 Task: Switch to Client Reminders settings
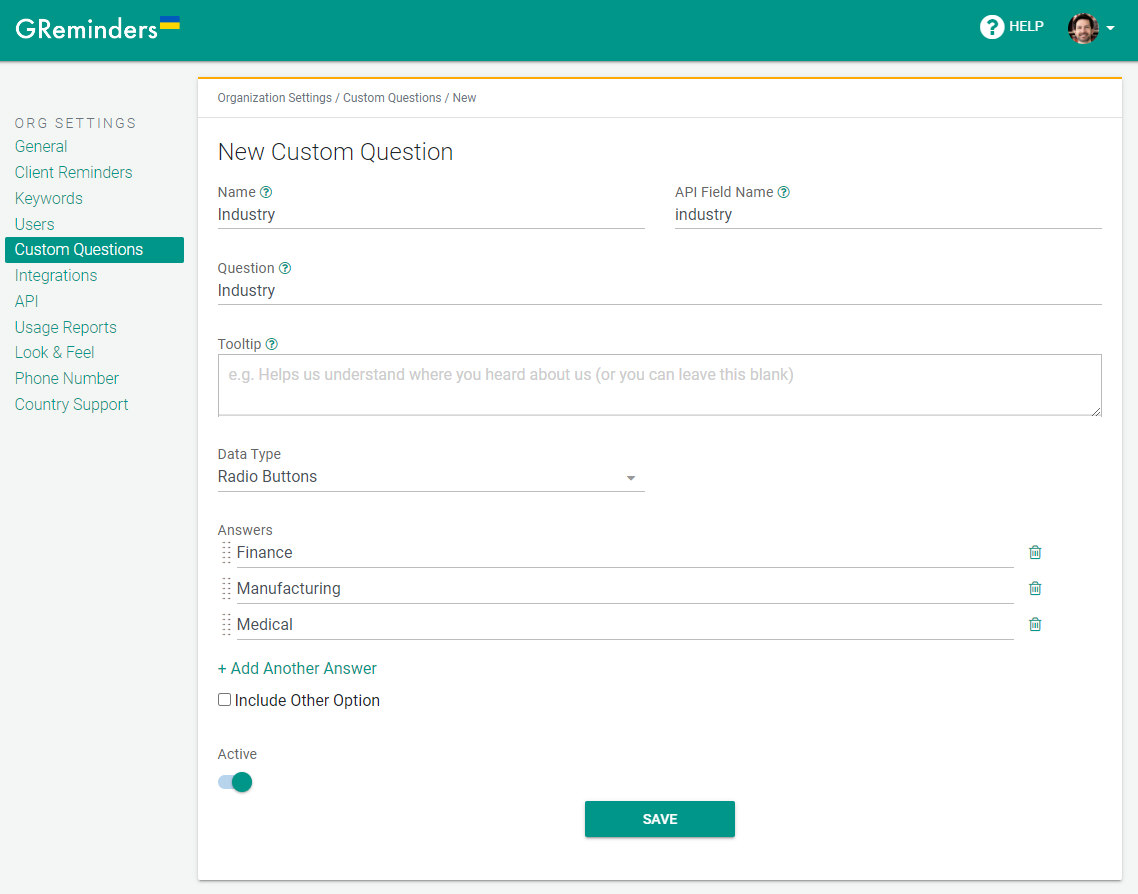[73, 172]
